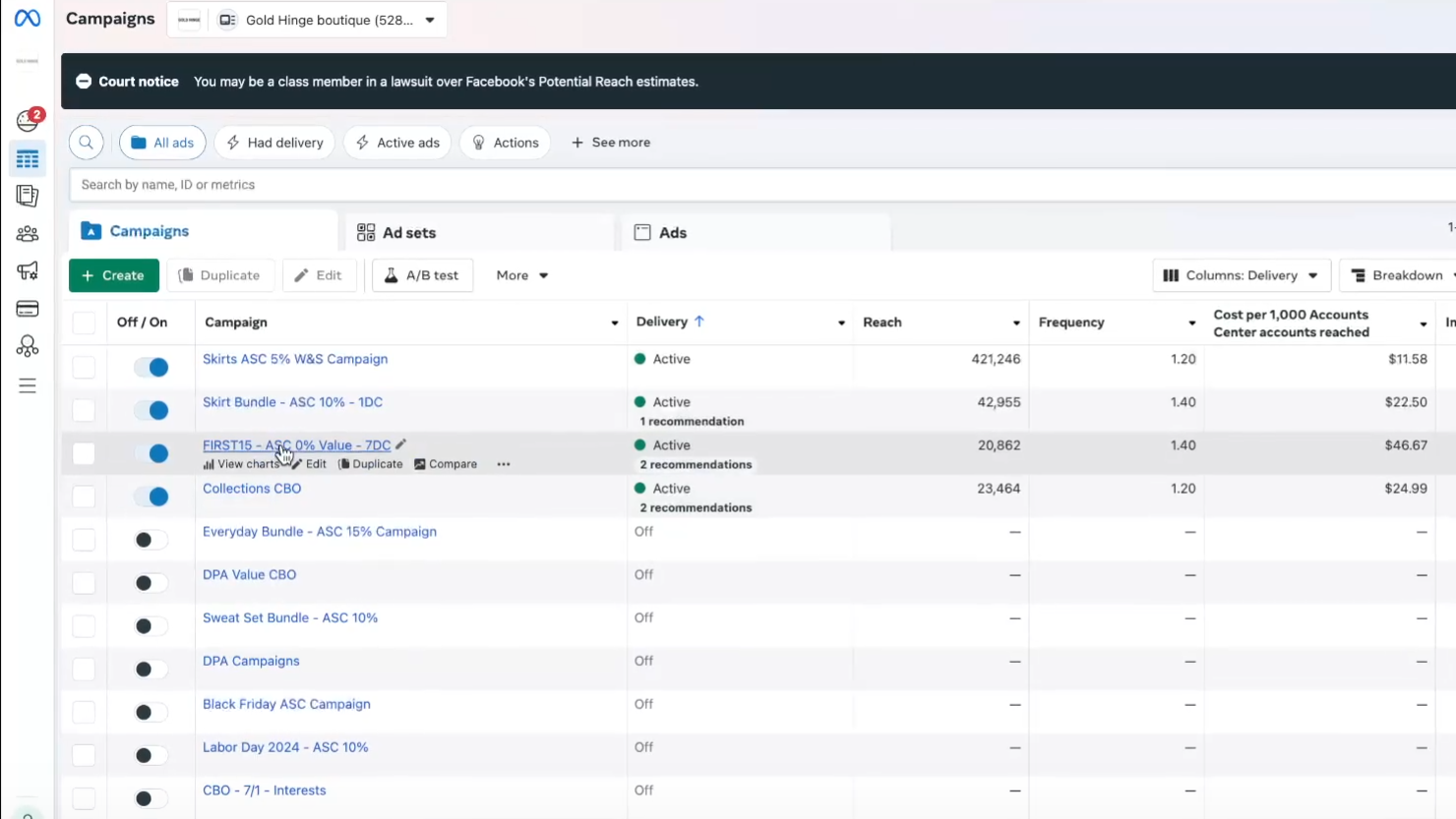Open the More dropdown in toolbar
This screenshot has height=819, width=1456.
(521, 275)
